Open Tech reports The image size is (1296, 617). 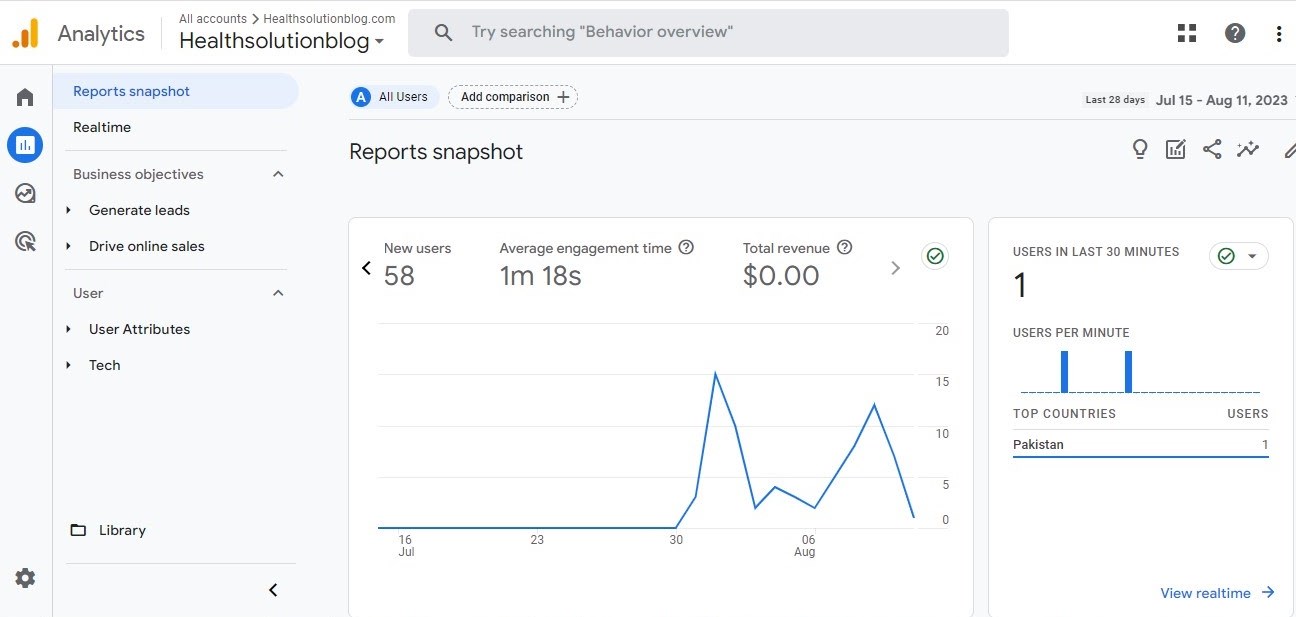pos(104,365)
